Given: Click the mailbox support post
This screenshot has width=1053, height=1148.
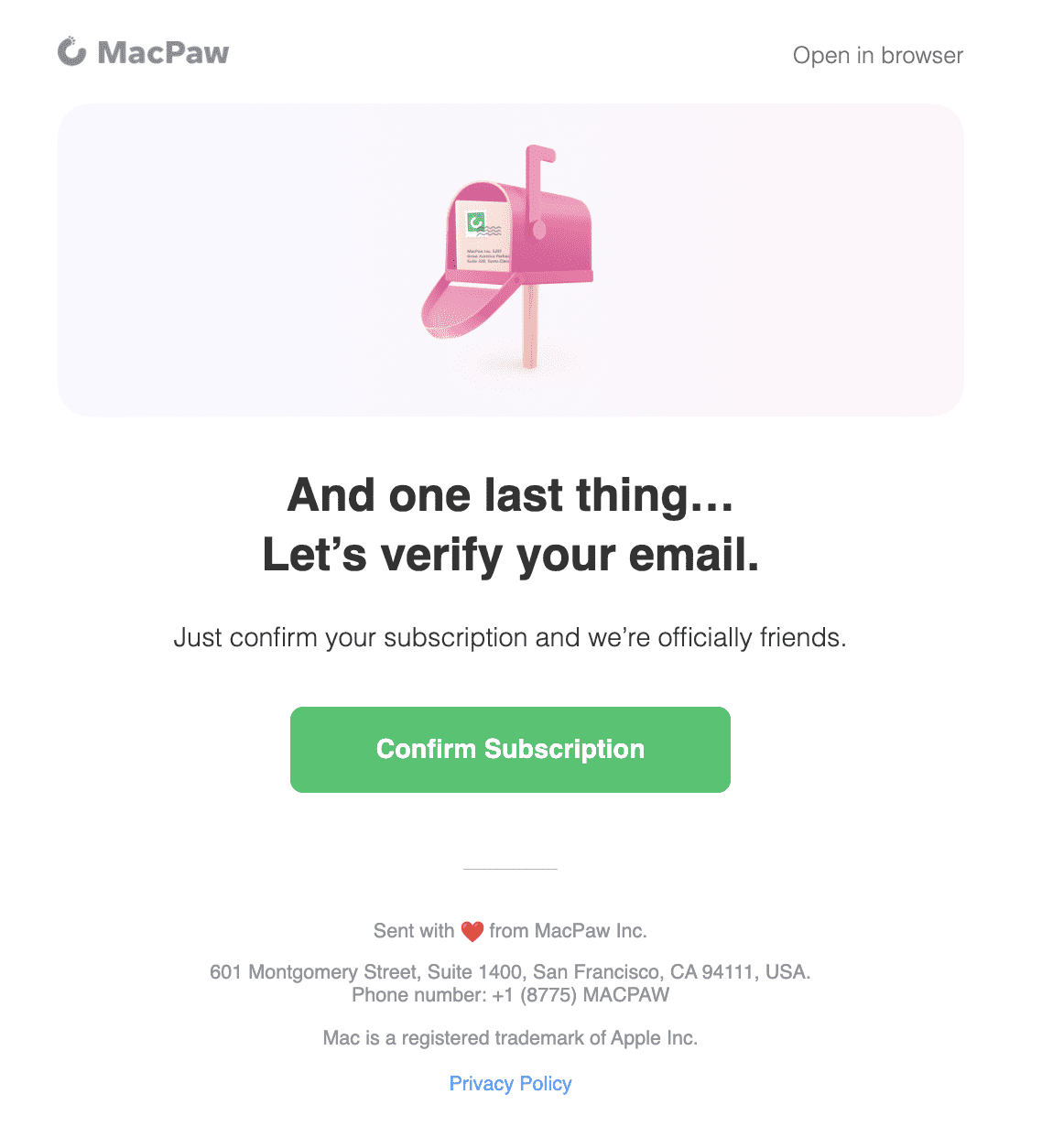Looking at the screenshot, I should pyautogui.click(x=529, y=328).
